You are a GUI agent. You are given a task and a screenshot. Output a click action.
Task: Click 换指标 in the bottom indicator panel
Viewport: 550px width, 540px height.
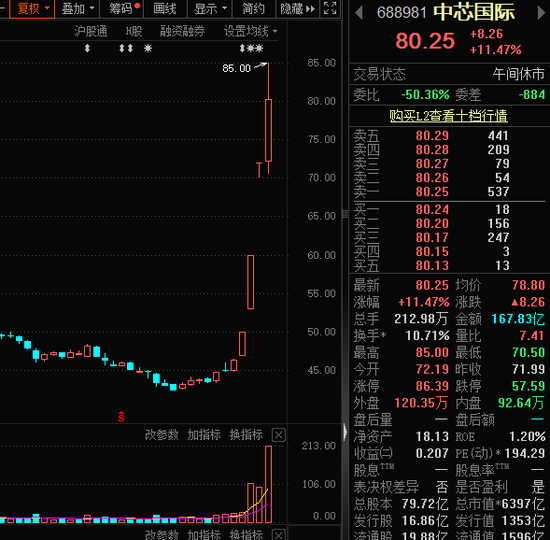(x=246, y=535)
